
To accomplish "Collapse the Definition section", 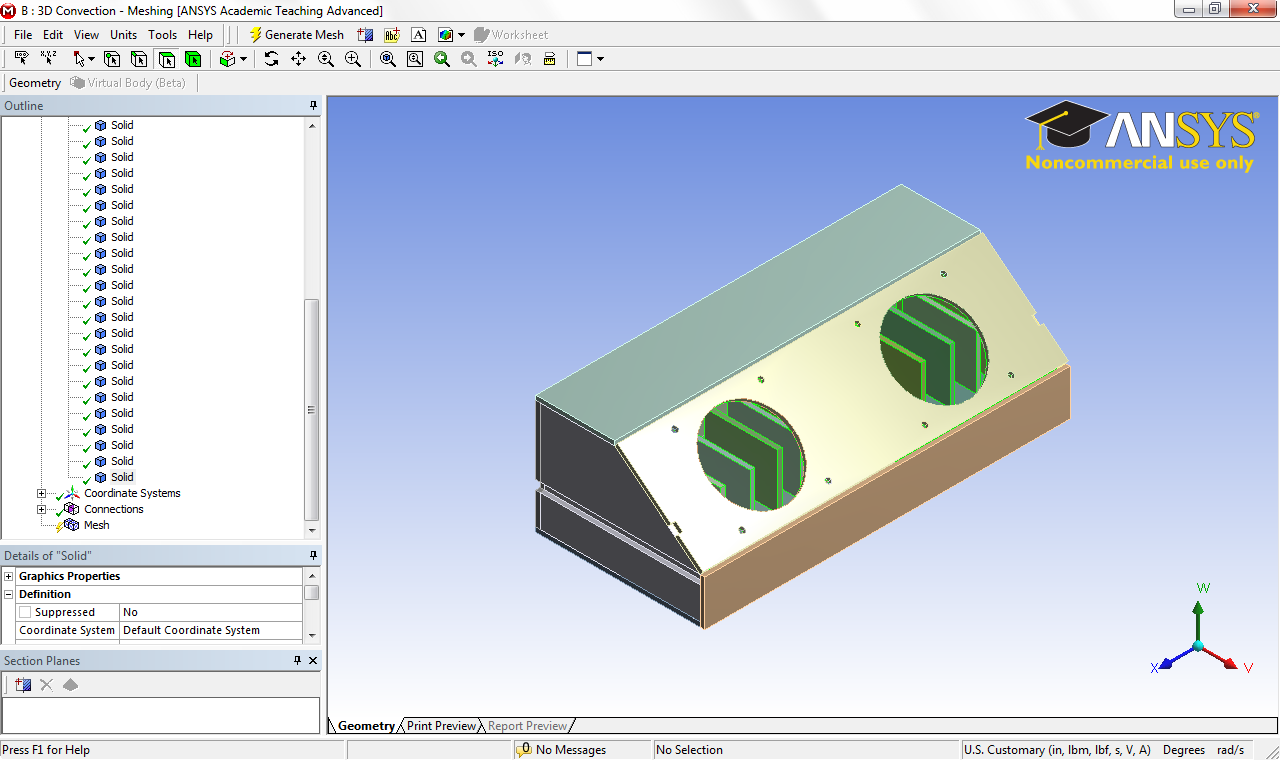I will point(9,594).
